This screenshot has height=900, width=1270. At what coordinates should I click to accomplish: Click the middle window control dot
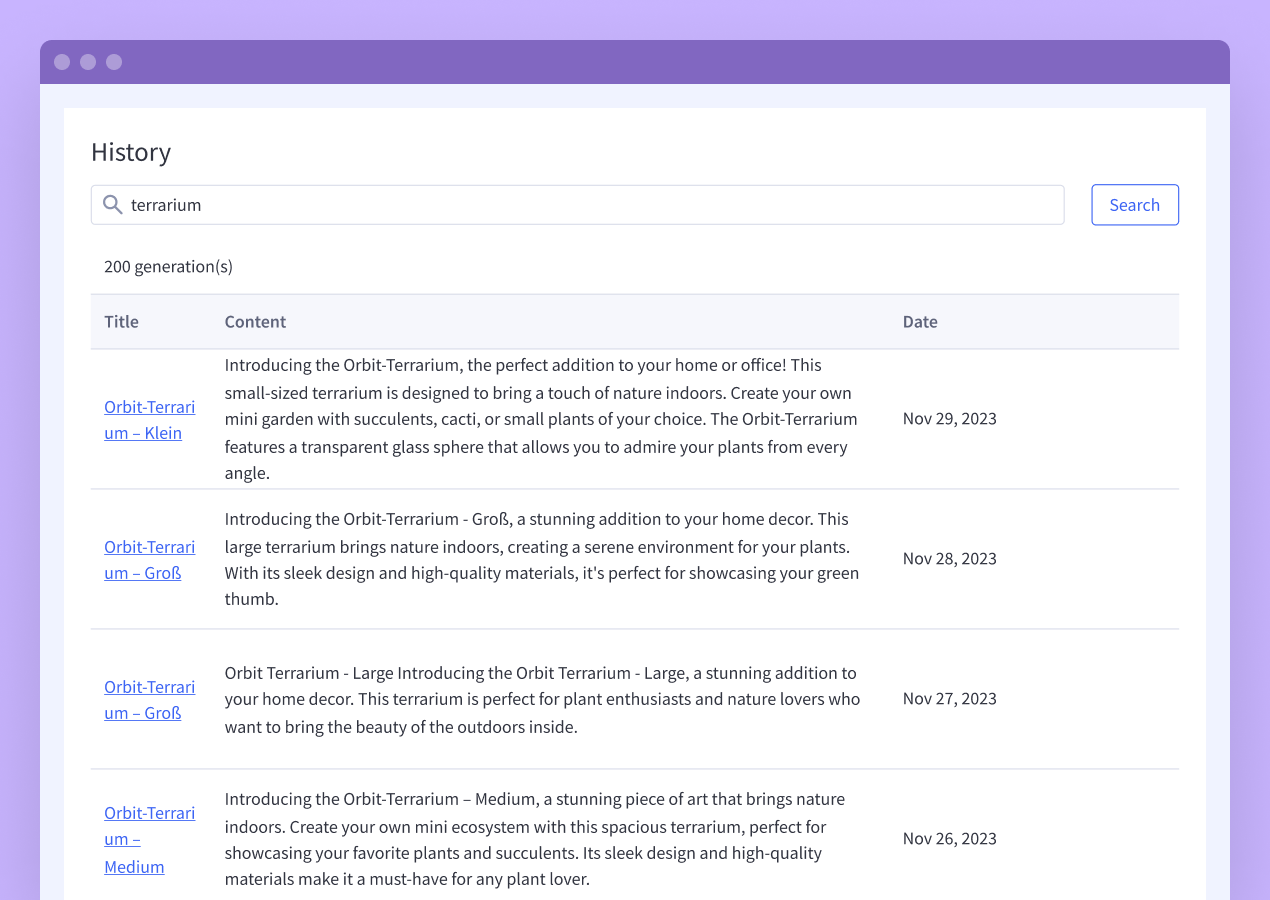point(88,61)
